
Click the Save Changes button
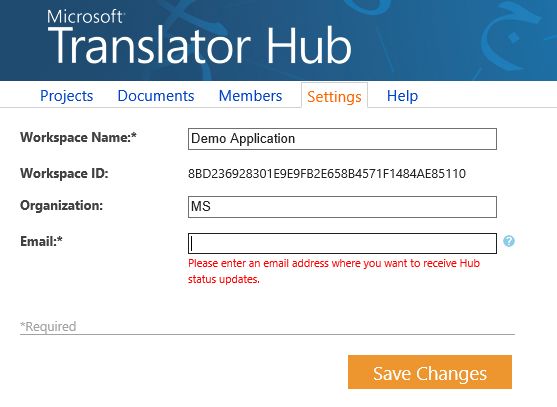click(x=430, y=372)
